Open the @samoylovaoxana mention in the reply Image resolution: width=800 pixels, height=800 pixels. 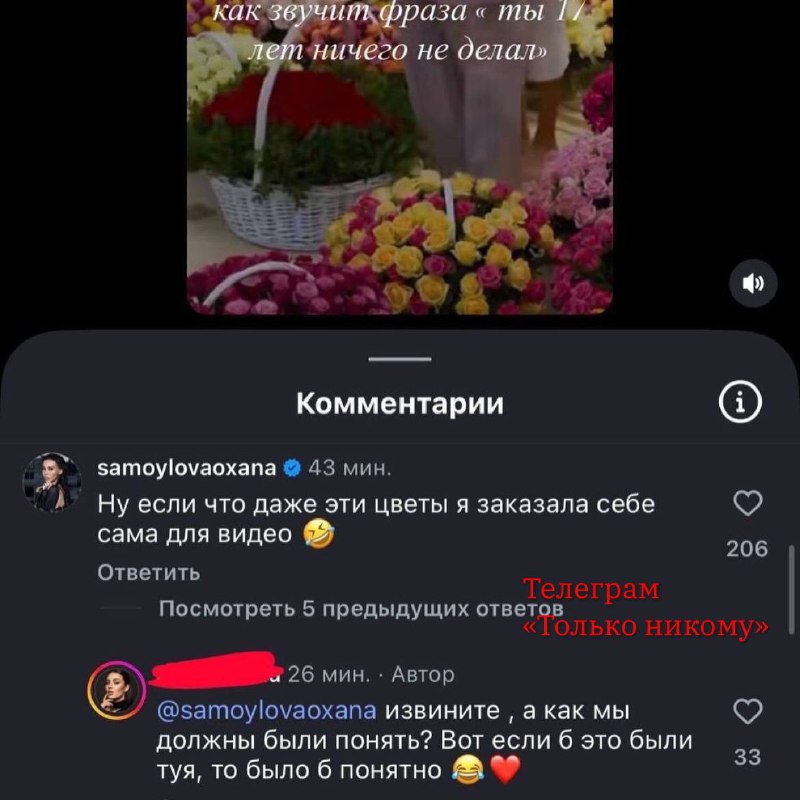(266, 711)
